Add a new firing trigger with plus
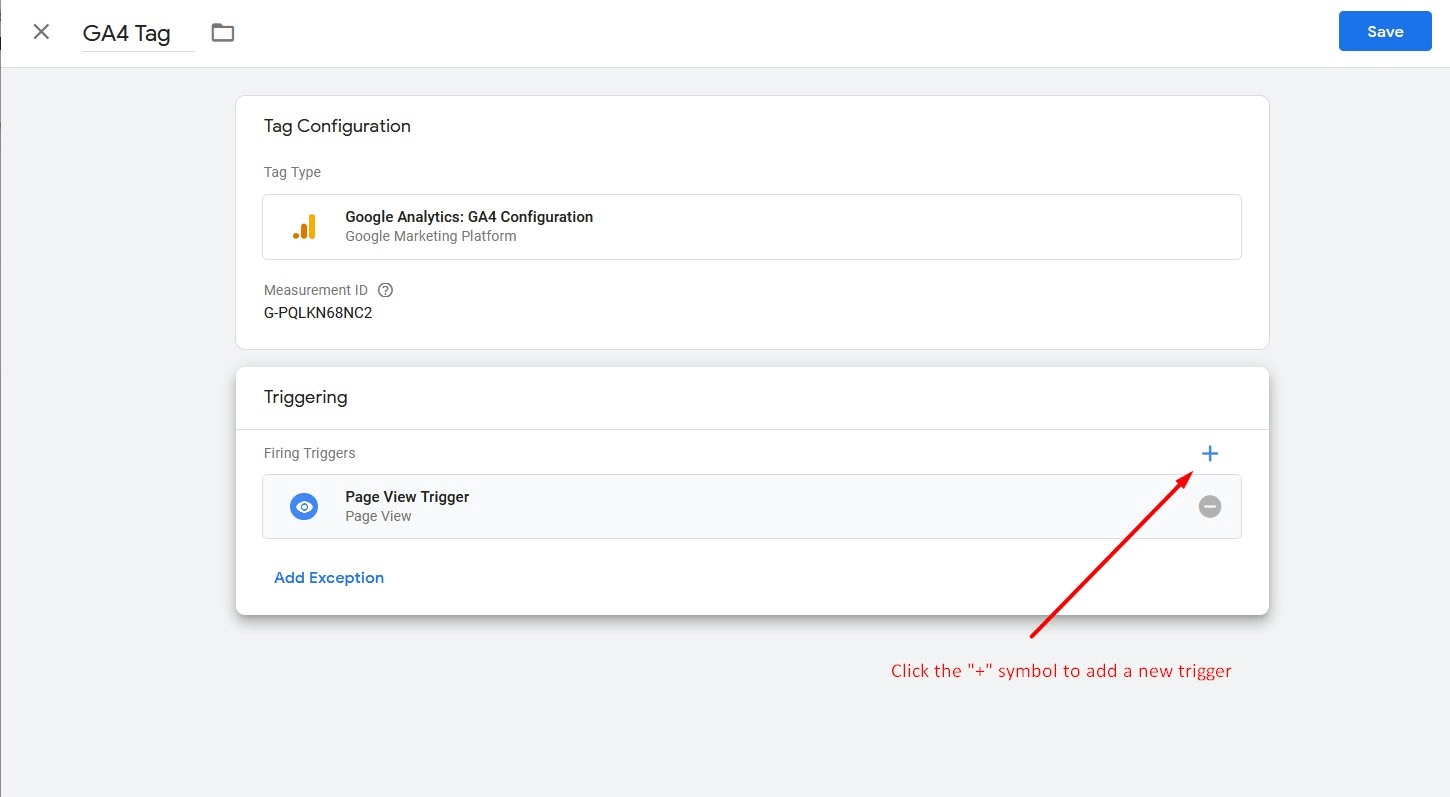This screenshot has height=797, width=1450. [1210, 454]
